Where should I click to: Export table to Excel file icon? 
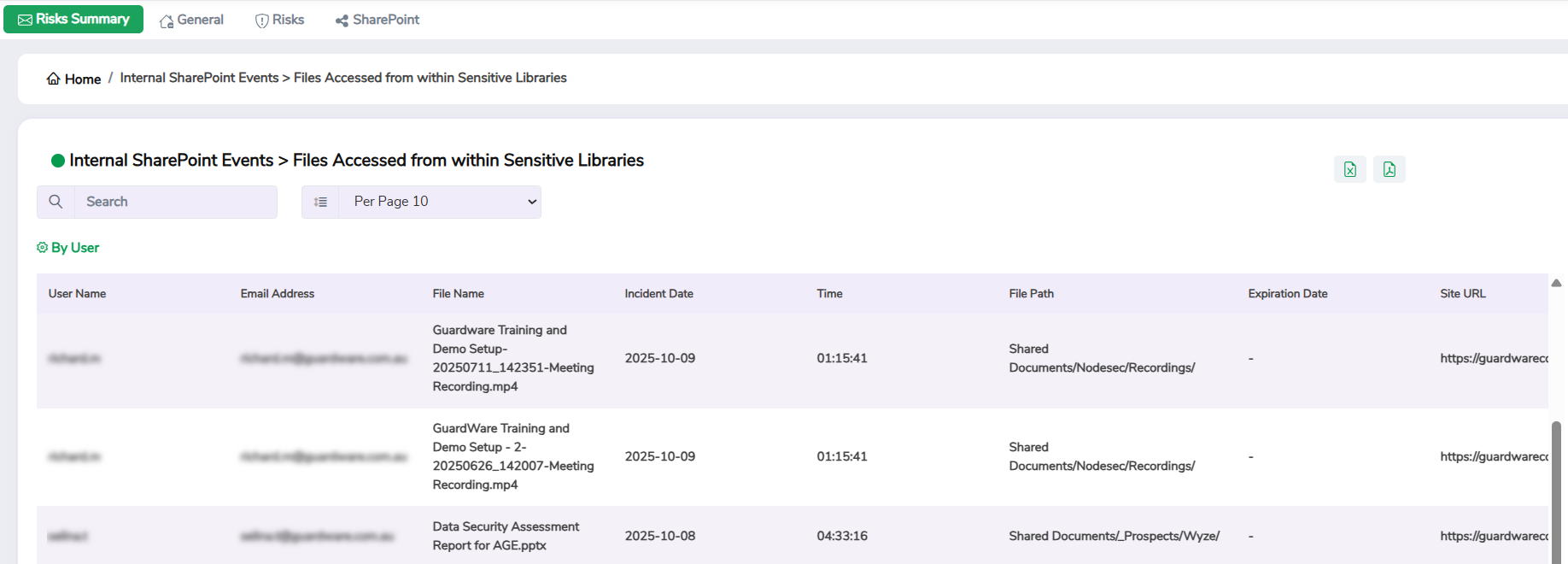pos(1349,169)
